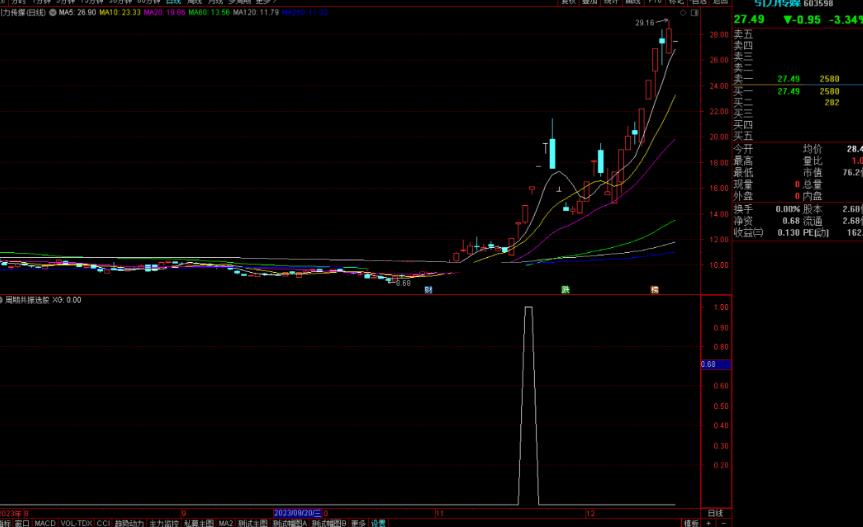
Task: Click the panel layout icon above the price axis
Action: 695,13
